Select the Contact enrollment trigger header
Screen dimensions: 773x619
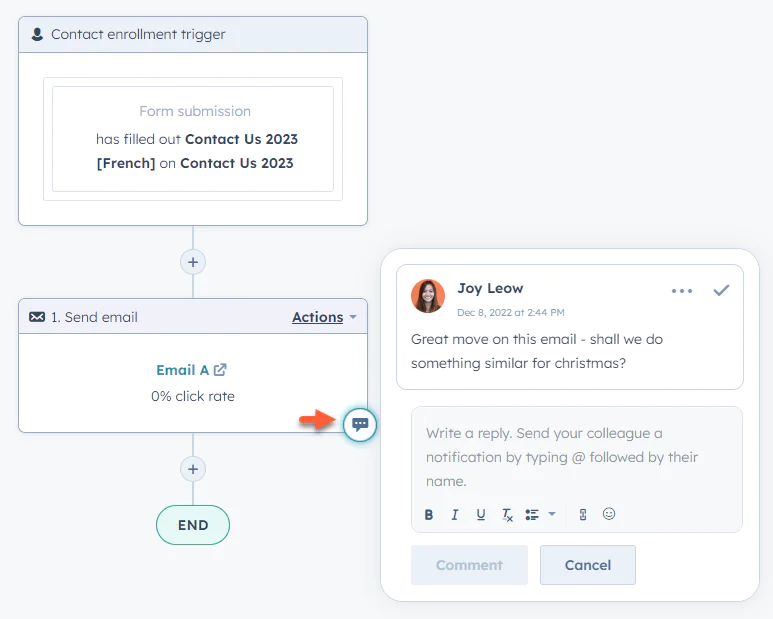pos(193,34)
